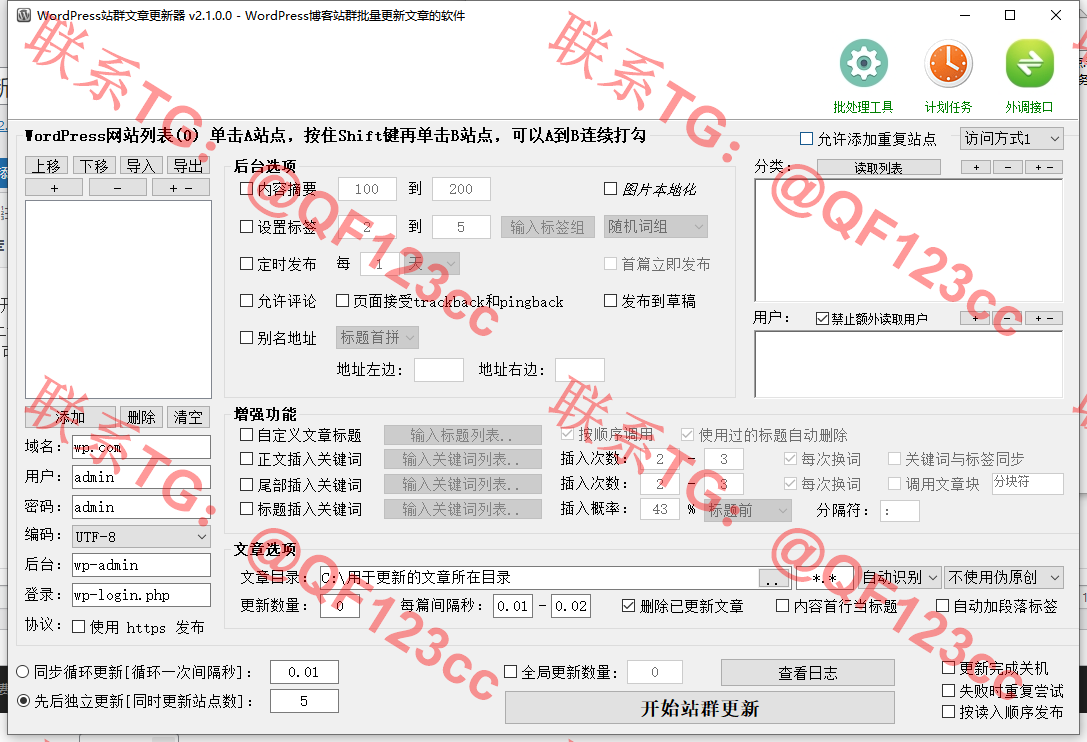Open the 计划任务 scheduled task clock icon
This screenshot has height=742, width=1087.
pyautogui.click(x=948, y=64)
